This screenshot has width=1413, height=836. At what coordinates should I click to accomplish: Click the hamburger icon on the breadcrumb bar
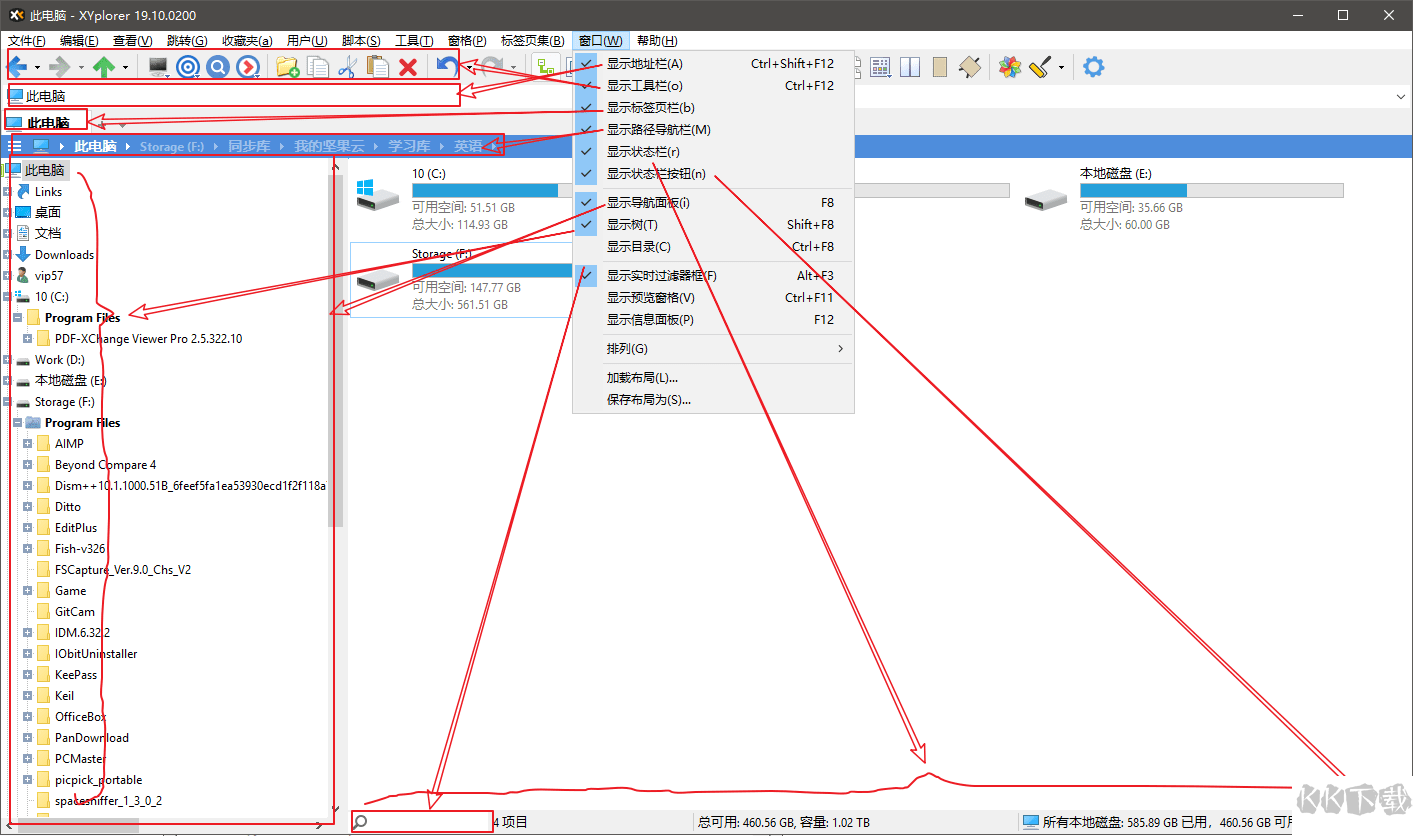click(x=15, y=146)
